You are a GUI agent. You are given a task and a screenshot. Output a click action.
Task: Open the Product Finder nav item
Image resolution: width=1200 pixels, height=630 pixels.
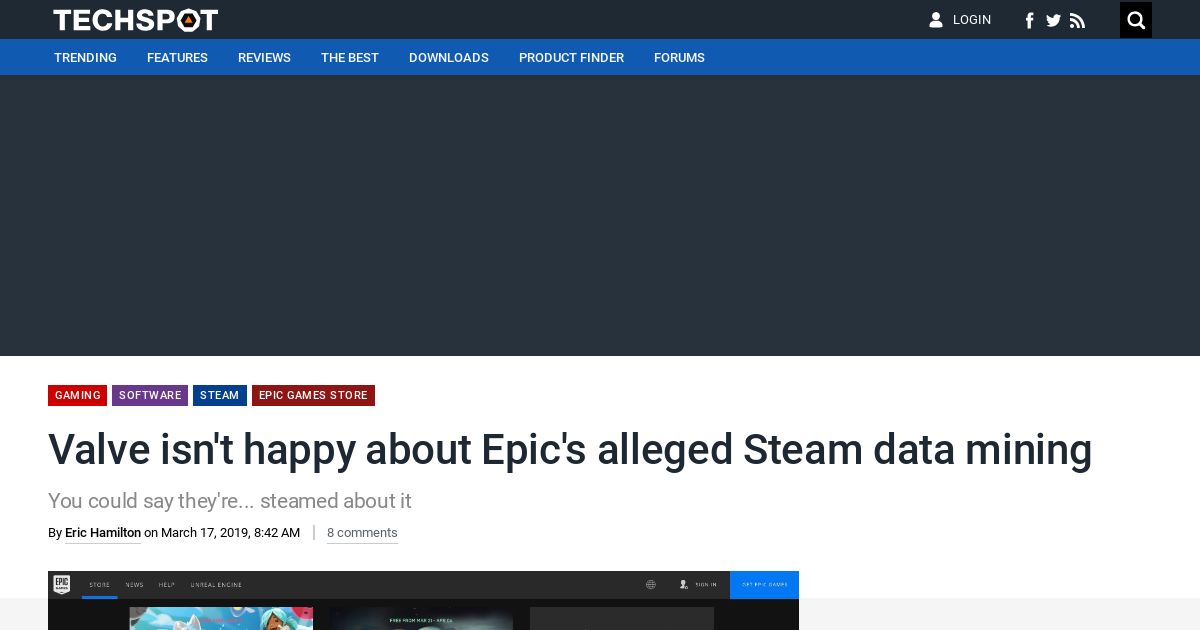pyautogui.click(x=571, y=58)
